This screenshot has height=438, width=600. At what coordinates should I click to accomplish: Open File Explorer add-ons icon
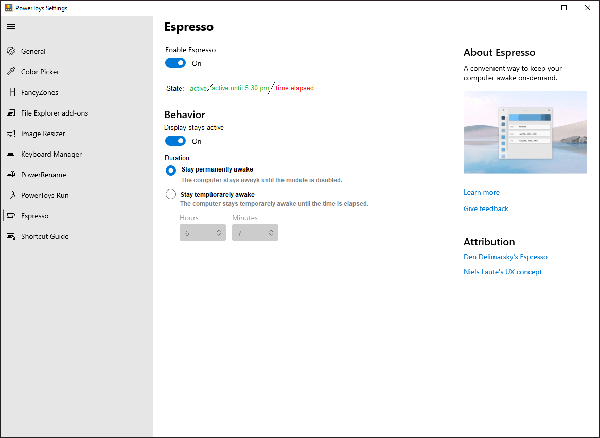coord(11,113)
